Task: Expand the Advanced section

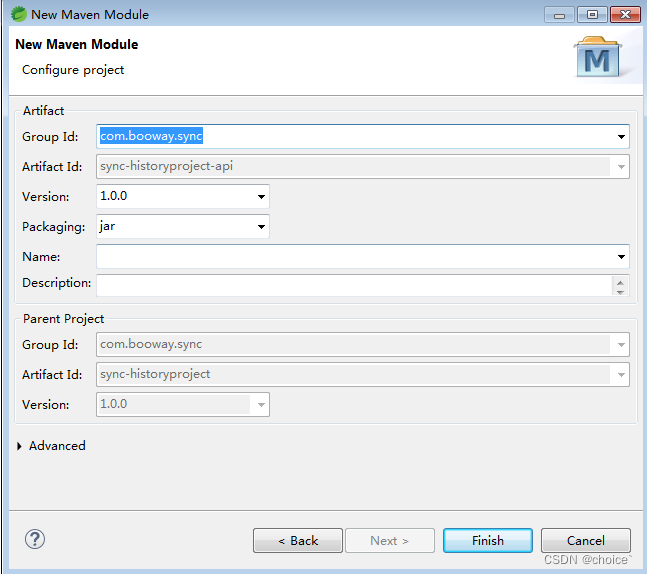Action: pos(19,446)
